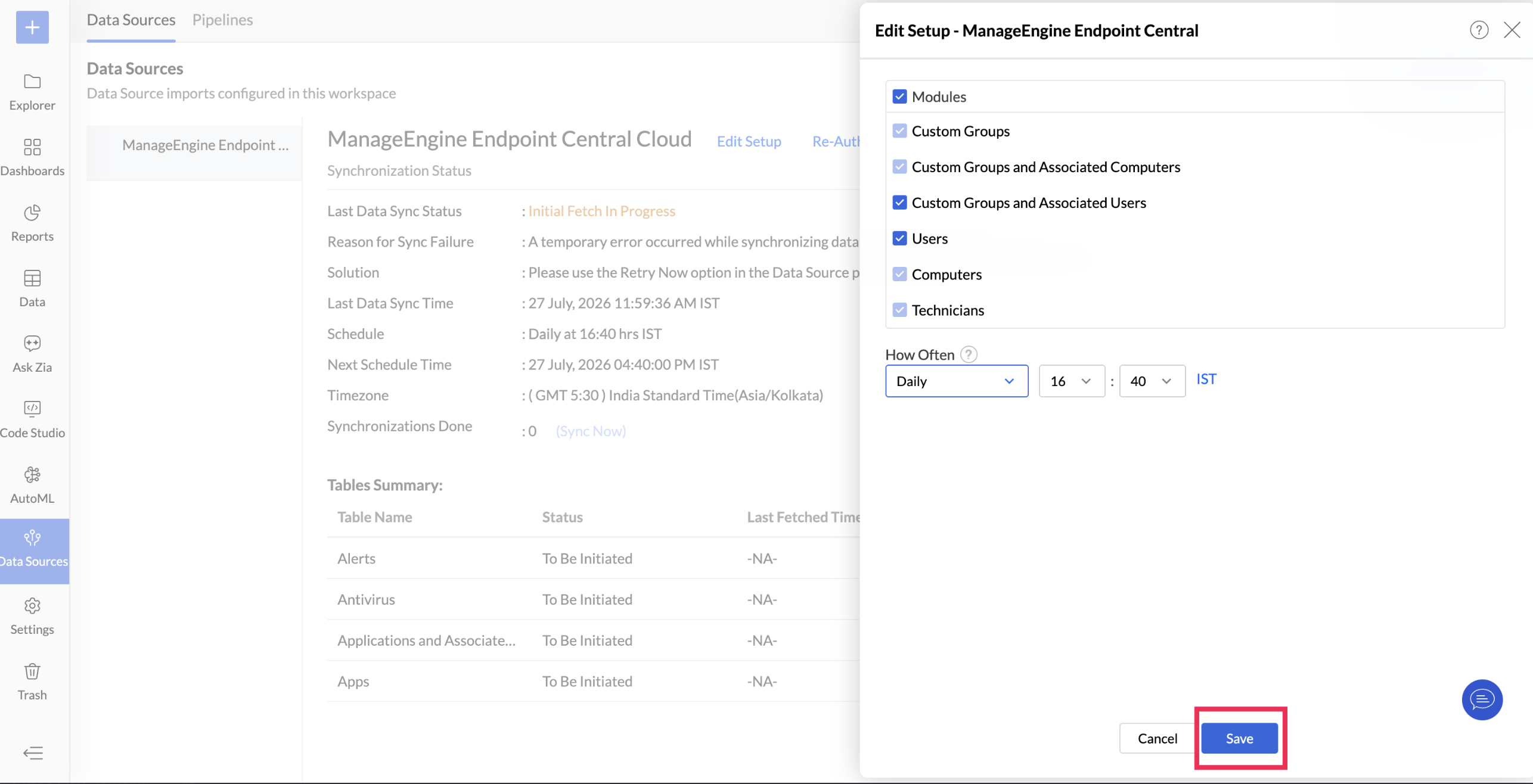
Task: Toggle the Custom Groups checkbox
Action: (899, 131)
